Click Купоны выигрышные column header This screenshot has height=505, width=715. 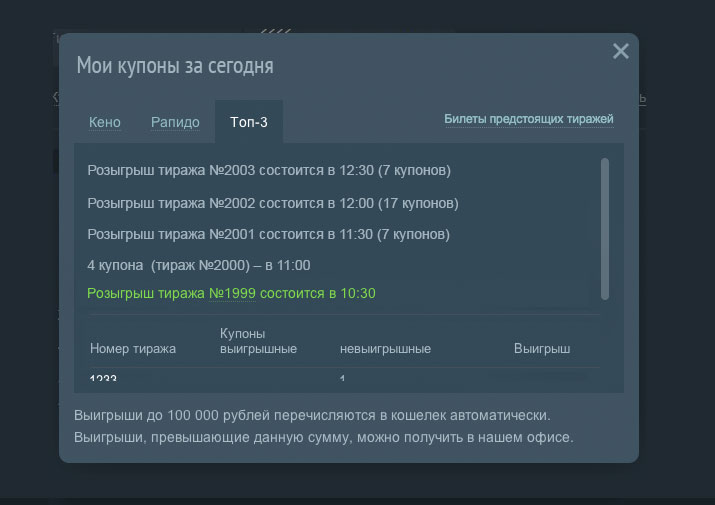[x=258, y=341]
